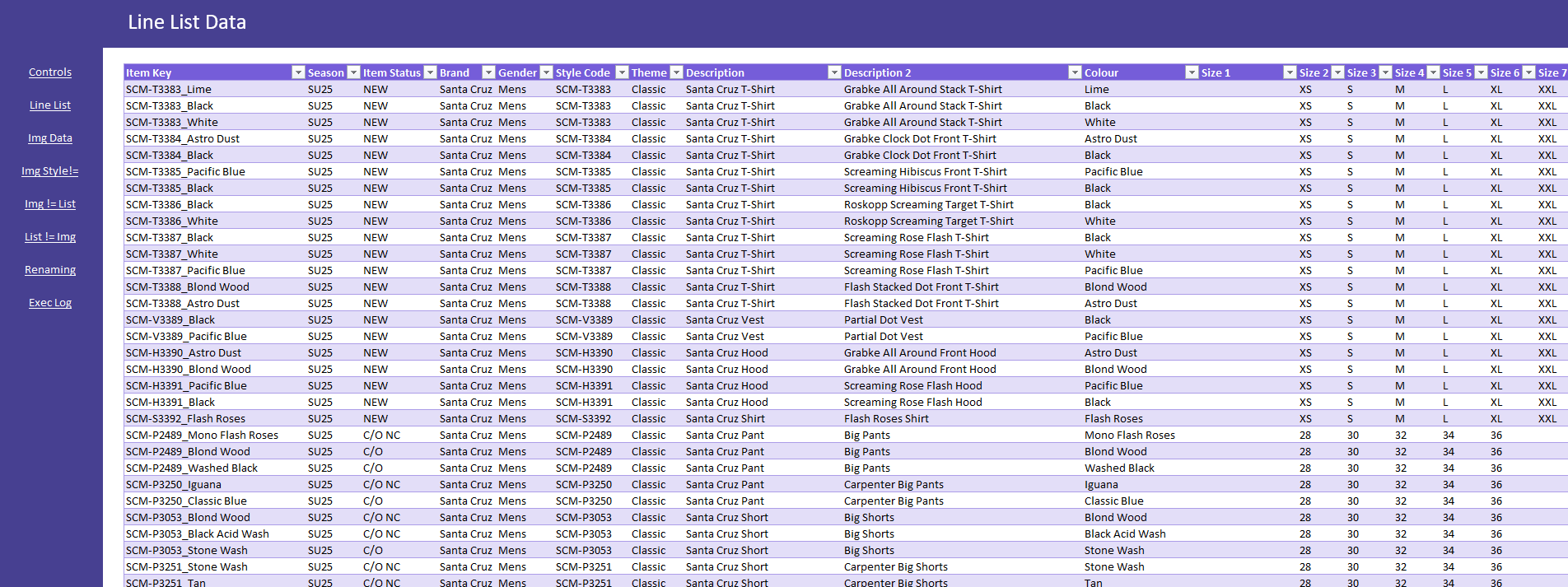
Task: Go to the Renaming link
Action: [50, 270]
